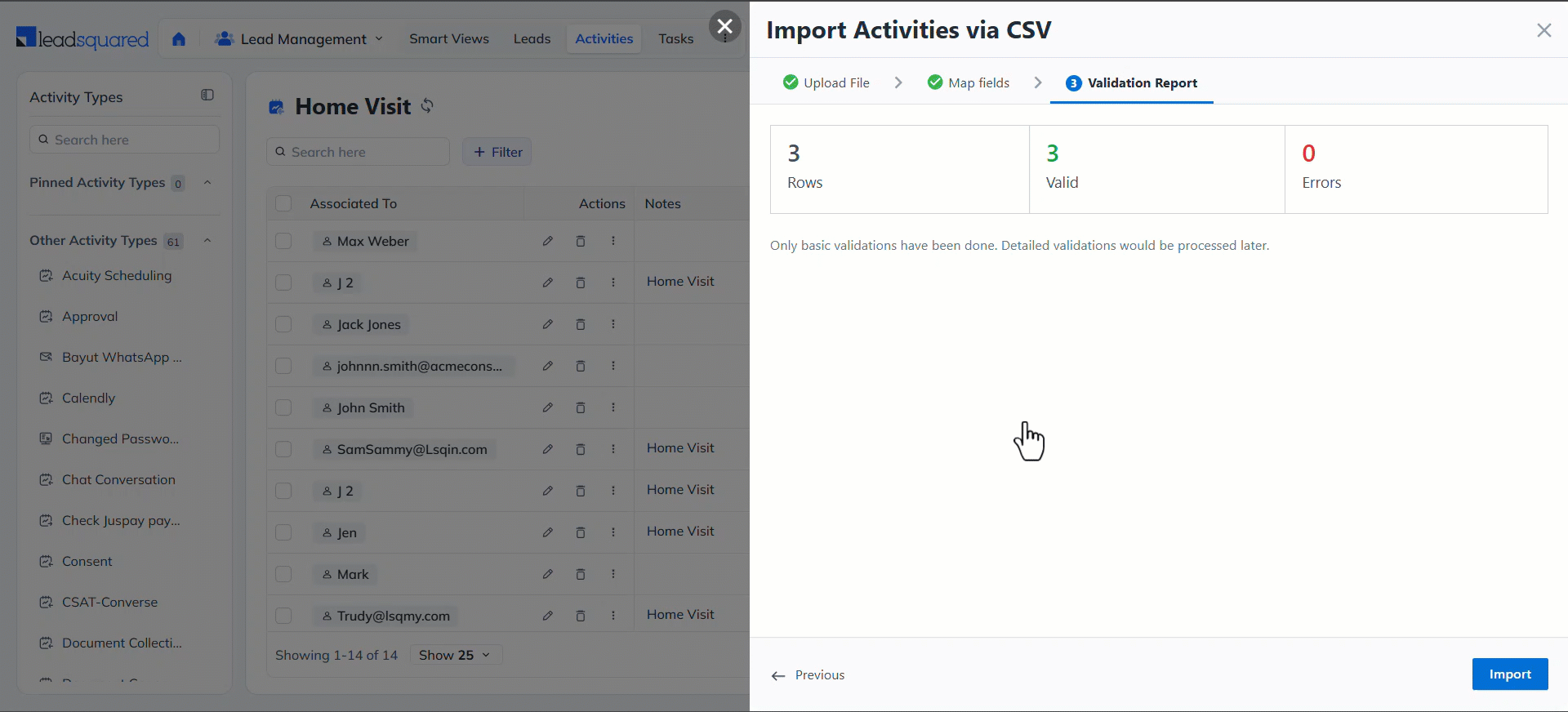
Task: Open the Leads menu item
Action: (532, 38)
